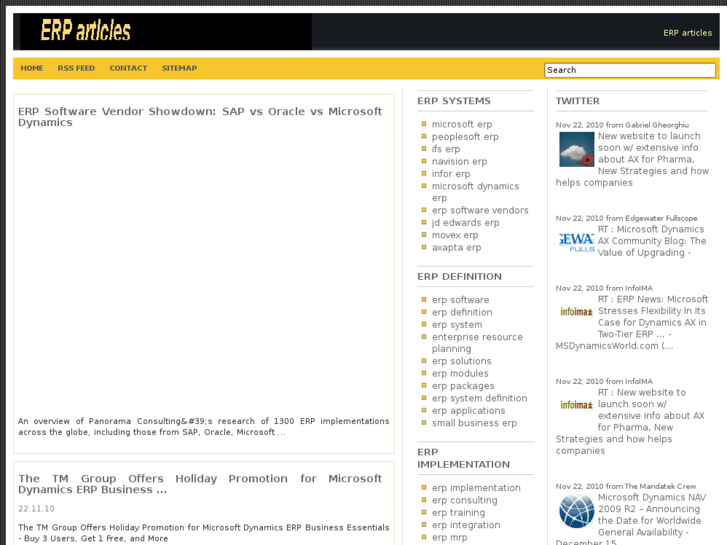The width and height of the screenshot is (727, 545).
Task: Click the movex erp link
Action: (455, 235)
